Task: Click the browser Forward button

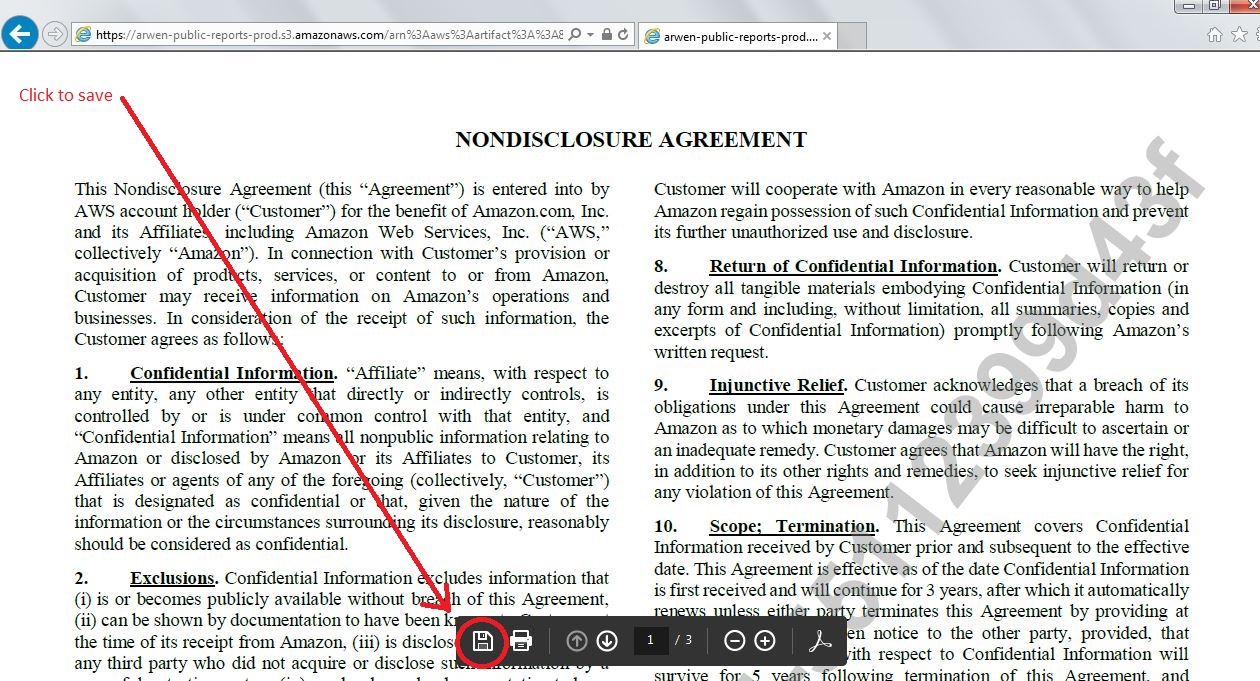Action: [56, 34]
